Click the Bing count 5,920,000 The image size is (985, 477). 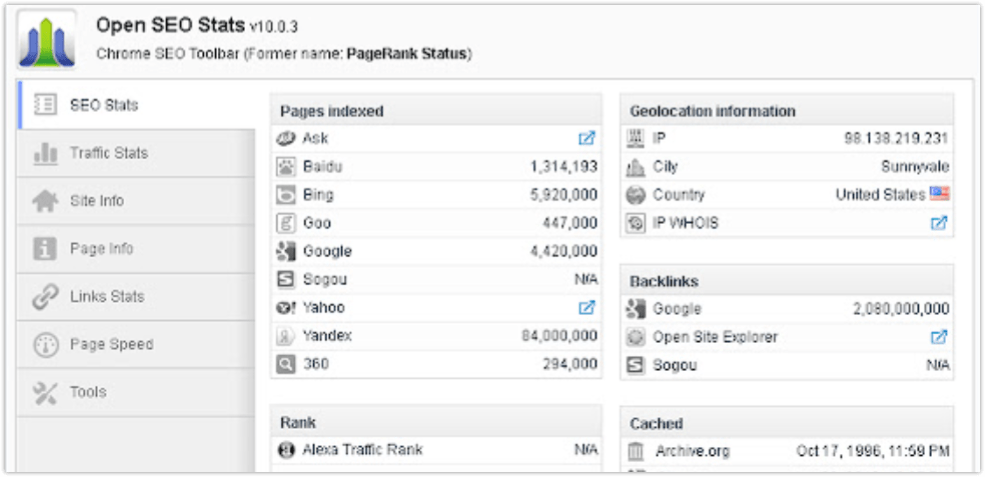[563, 195]
